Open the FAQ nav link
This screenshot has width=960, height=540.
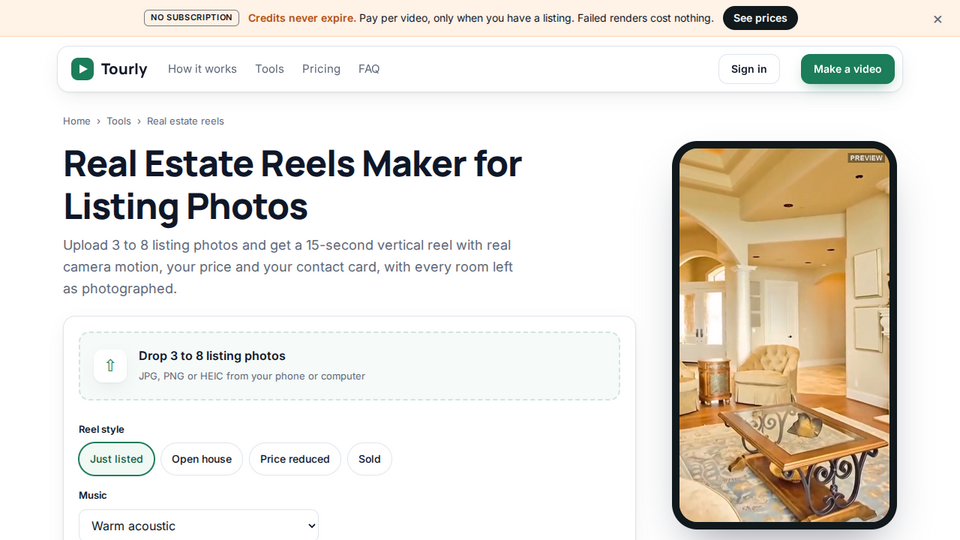pyautogui.click(x=369, y=69)
